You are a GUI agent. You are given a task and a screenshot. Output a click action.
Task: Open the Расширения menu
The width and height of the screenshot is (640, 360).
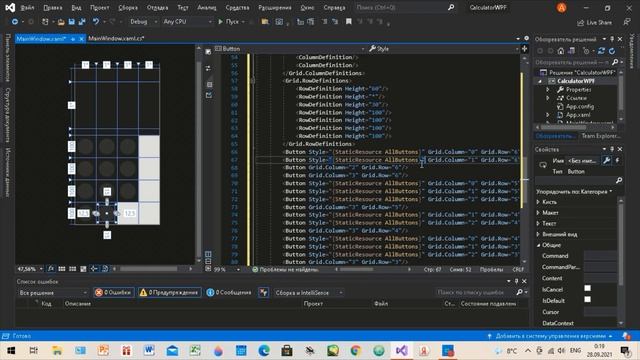point(275,8)
